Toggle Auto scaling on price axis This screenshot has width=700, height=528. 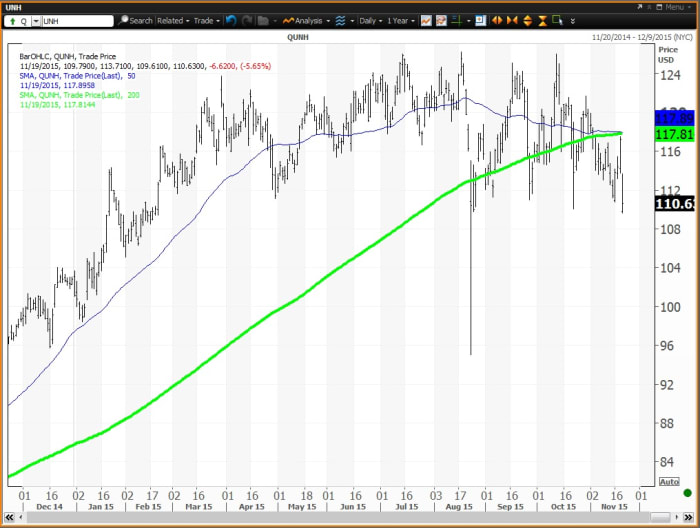[x=669, y=481]
